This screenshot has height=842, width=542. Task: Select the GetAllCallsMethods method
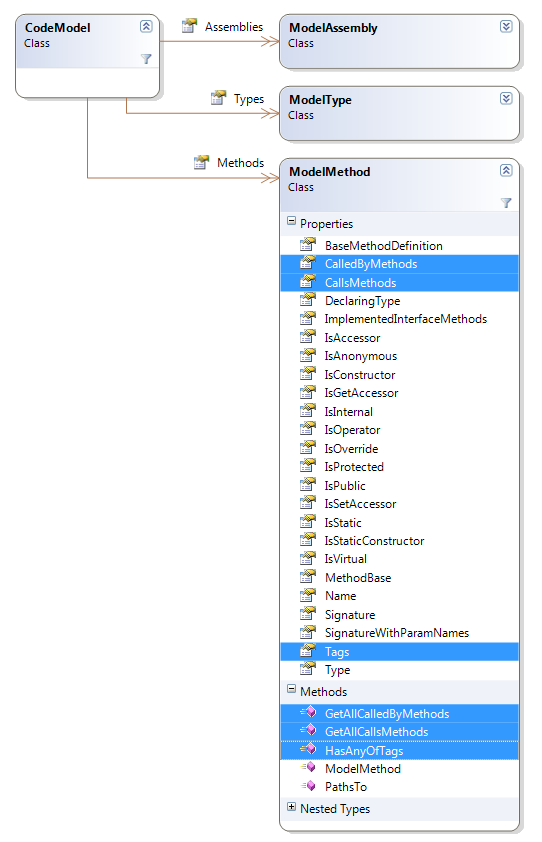click(x=399, y=731)
